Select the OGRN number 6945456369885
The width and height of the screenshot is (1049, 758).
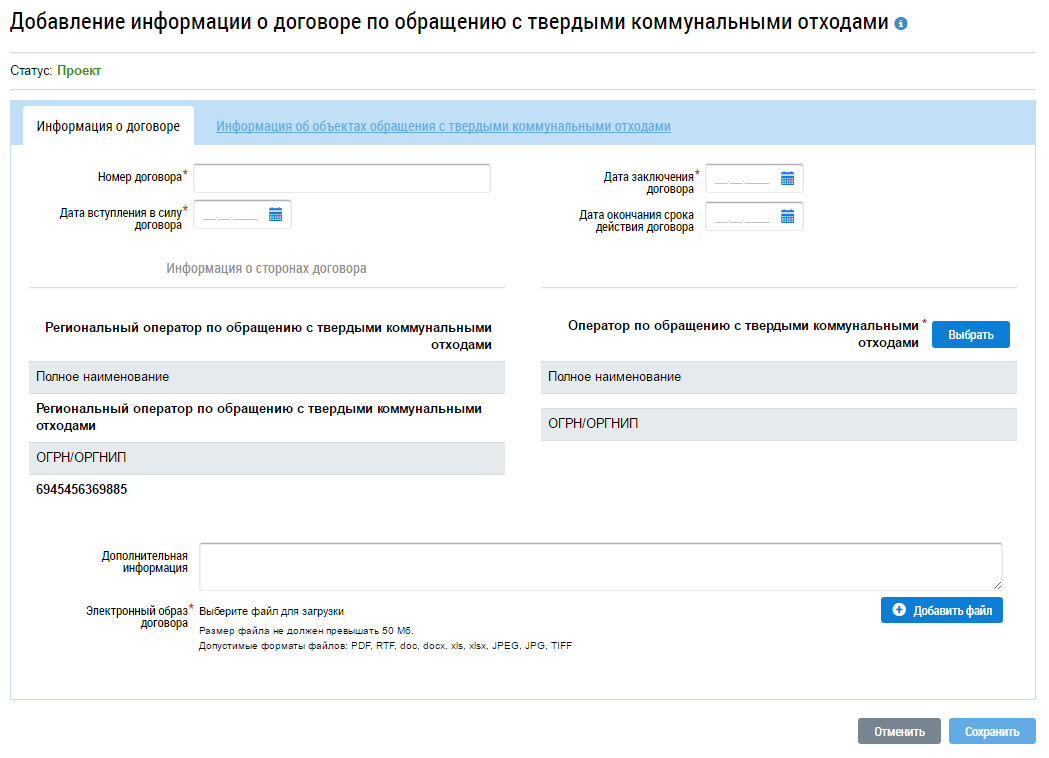click(x=82, y=490)
